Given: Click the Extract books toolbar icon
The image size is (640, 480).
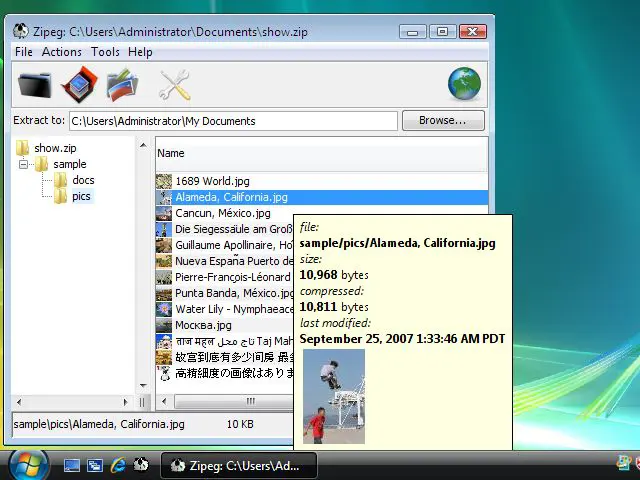Looking at the screenshot, I should (79, 85).
